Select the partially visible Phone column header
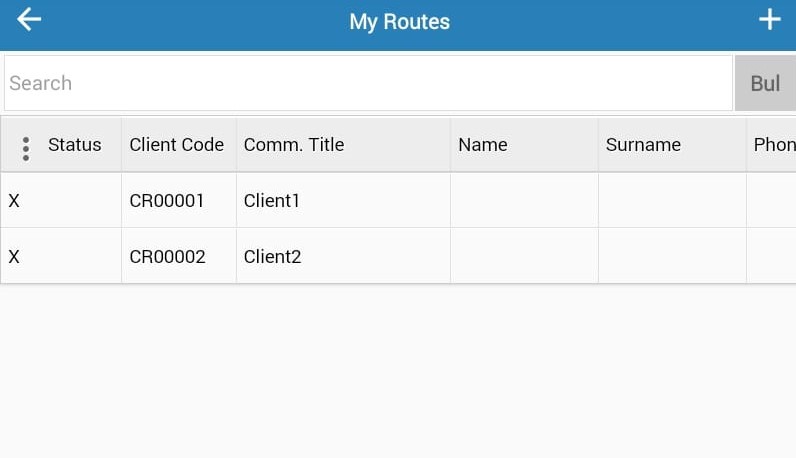 point(774,145)
